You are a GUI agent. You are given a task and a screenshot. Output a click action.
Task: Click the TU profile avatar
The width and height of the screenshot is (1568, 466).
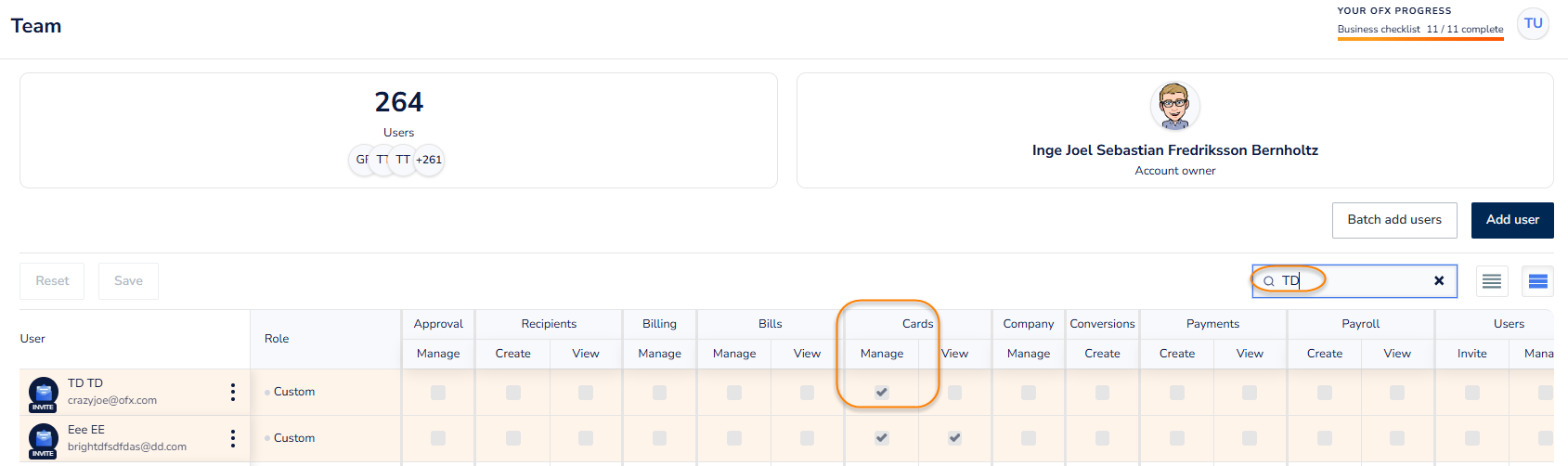coord(1533,24)
